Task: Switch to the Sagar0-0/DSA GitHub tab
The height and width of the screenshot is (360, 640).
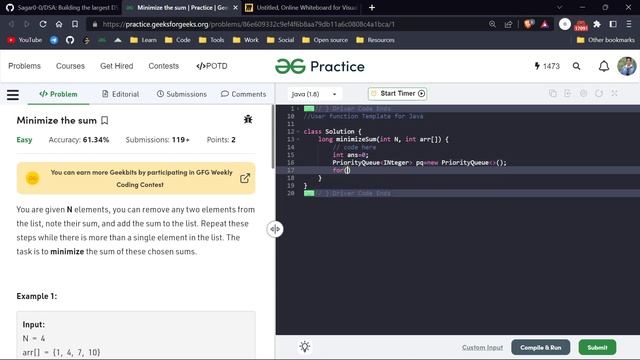Action: pos(61,7)
